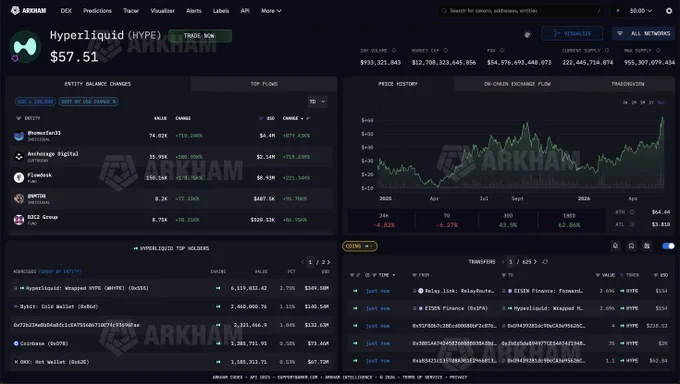Viewport: 680px width, 384px height.
Task: Click the Max Supply info icon
Action: coord(658,50)
